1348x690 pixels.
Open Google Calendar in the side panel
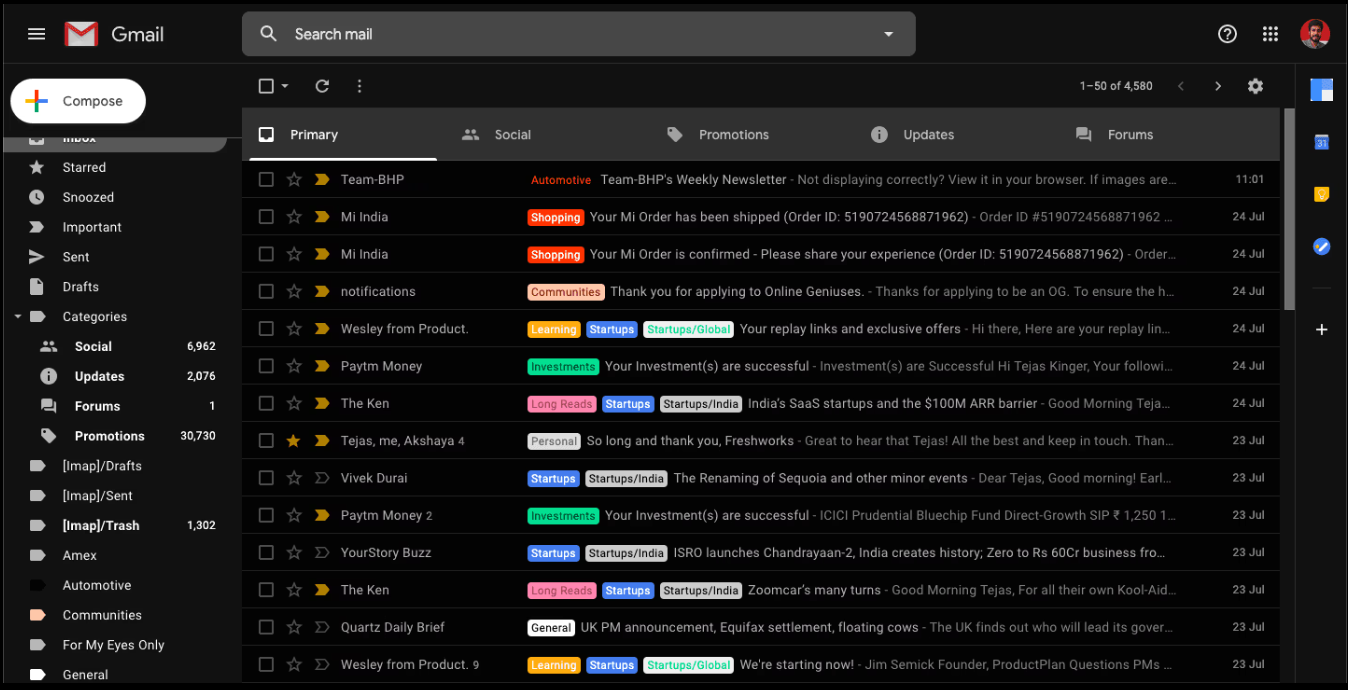point(1322,142)
